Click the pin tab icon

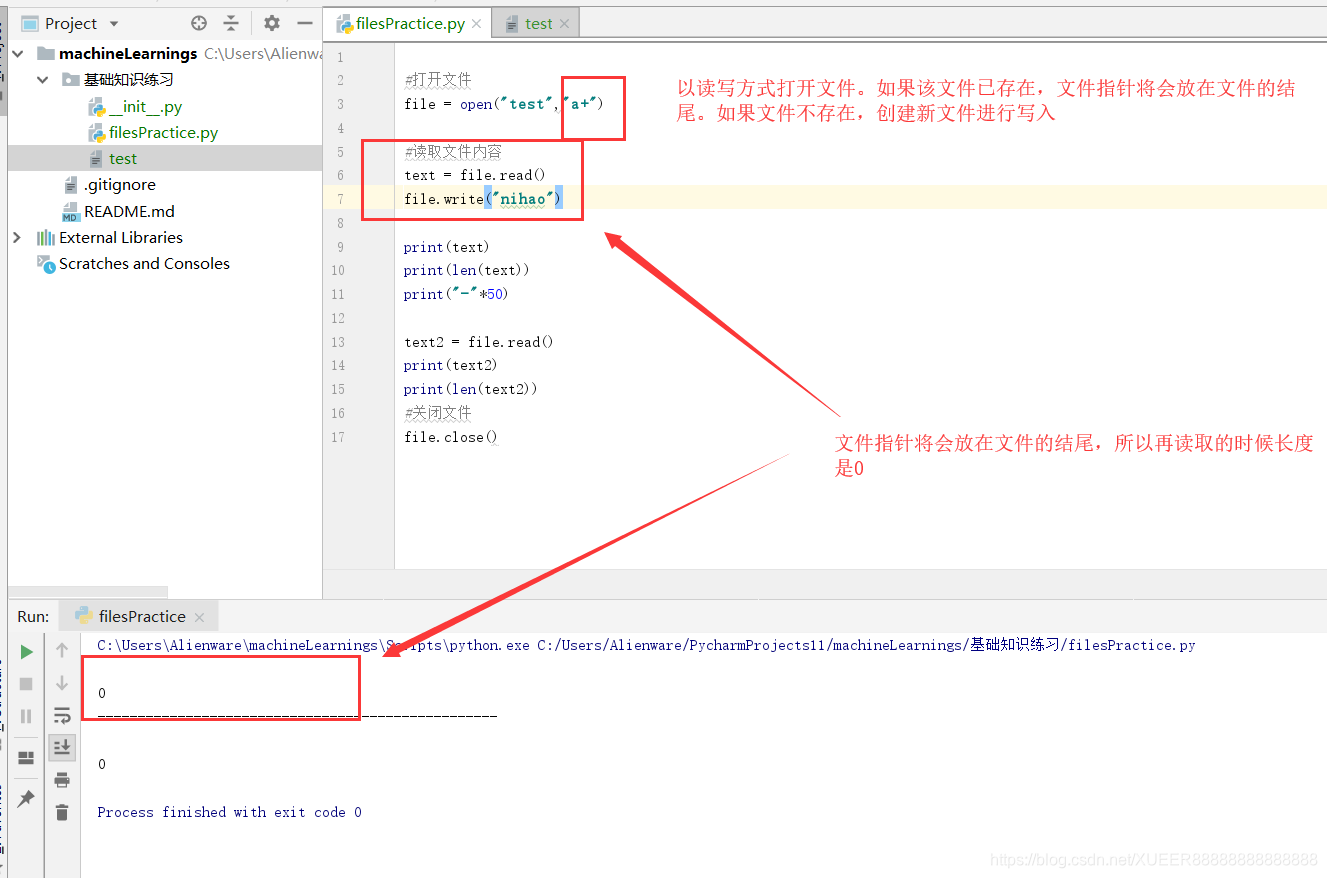click(27, 799)
